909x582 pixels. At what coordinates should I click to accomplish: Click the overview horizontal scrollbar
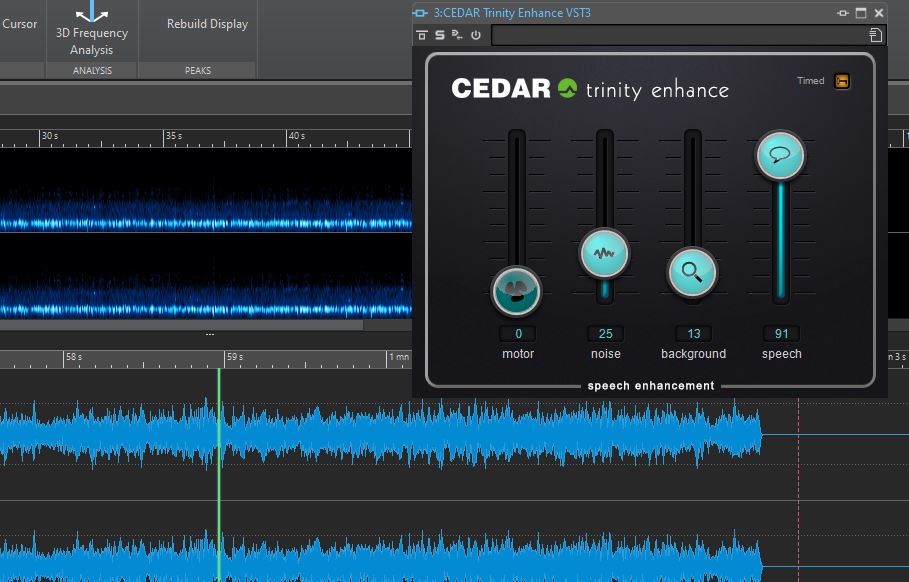pyautogui.click(x=181, y=325)
